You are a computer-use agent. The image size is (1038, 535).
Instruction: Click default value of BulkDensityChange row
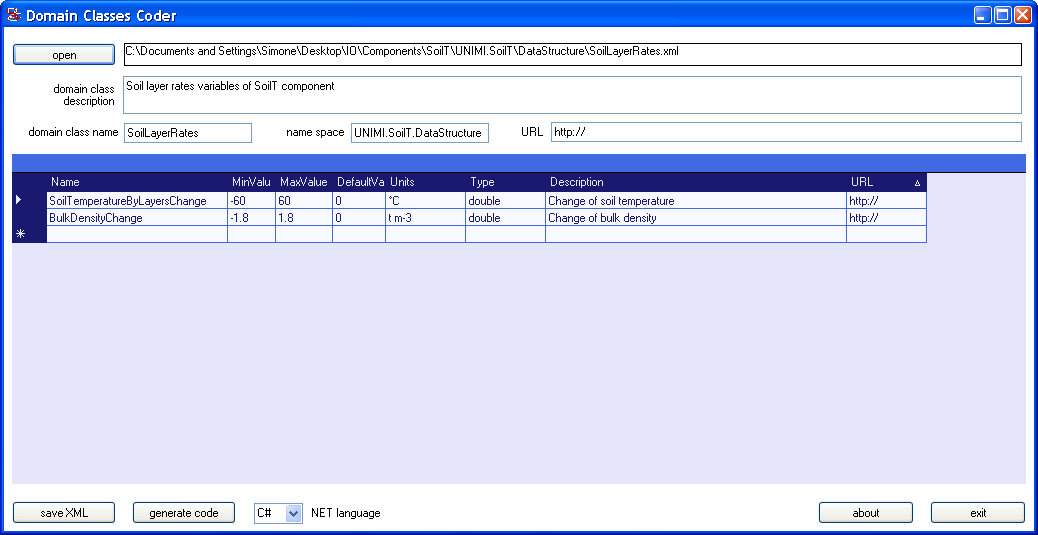pyautogui.click(x=359, y=217)
